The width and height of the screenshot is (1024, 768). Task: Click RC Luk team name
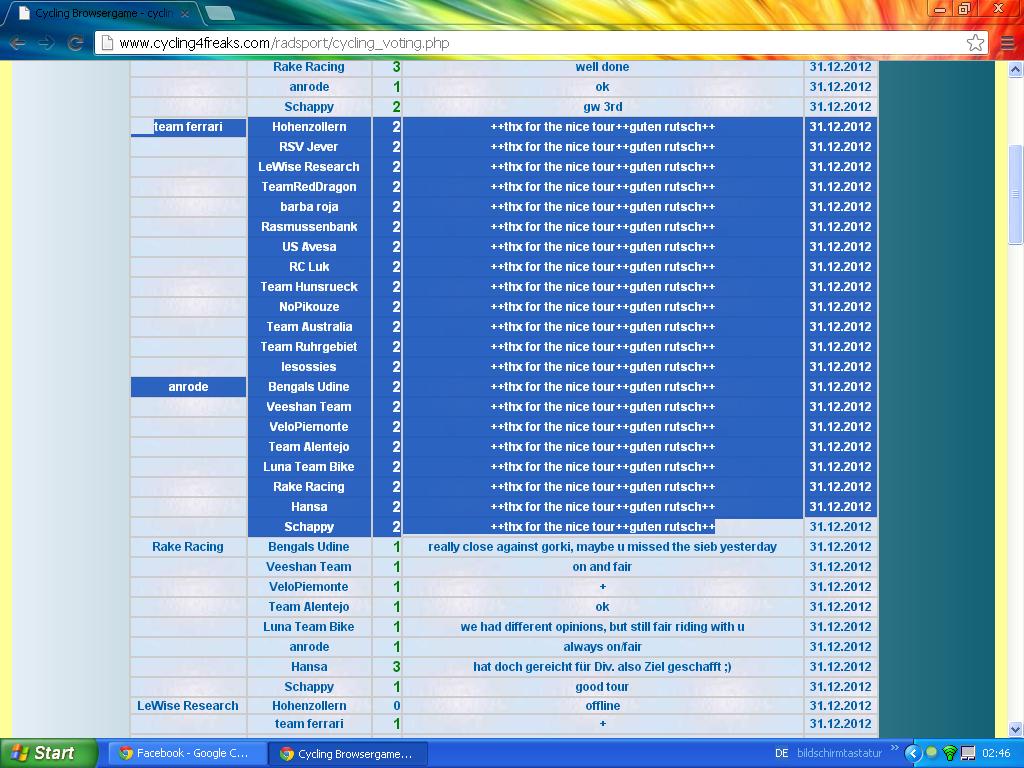point(309,266)
